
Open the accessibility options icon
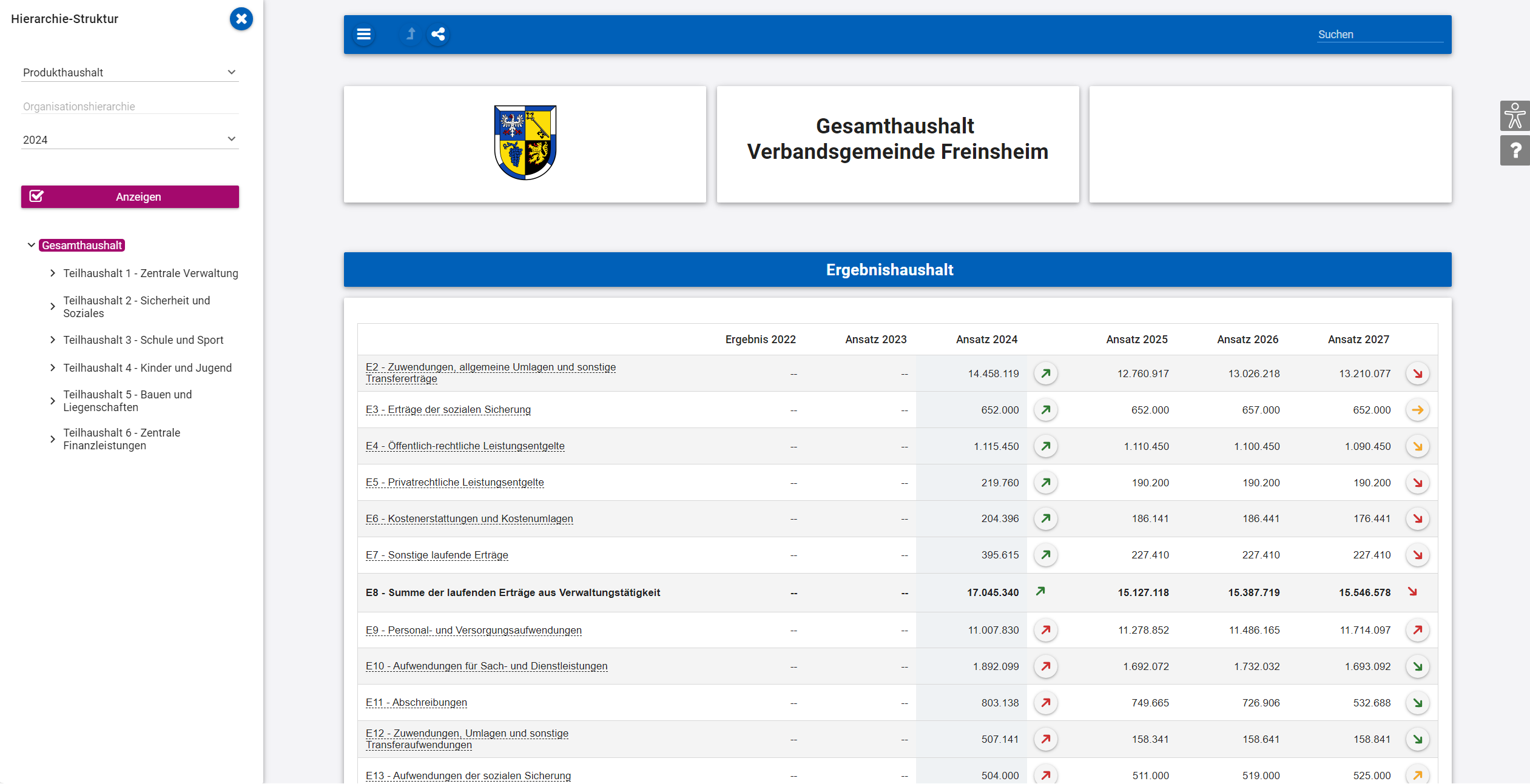pos(1515,116)
